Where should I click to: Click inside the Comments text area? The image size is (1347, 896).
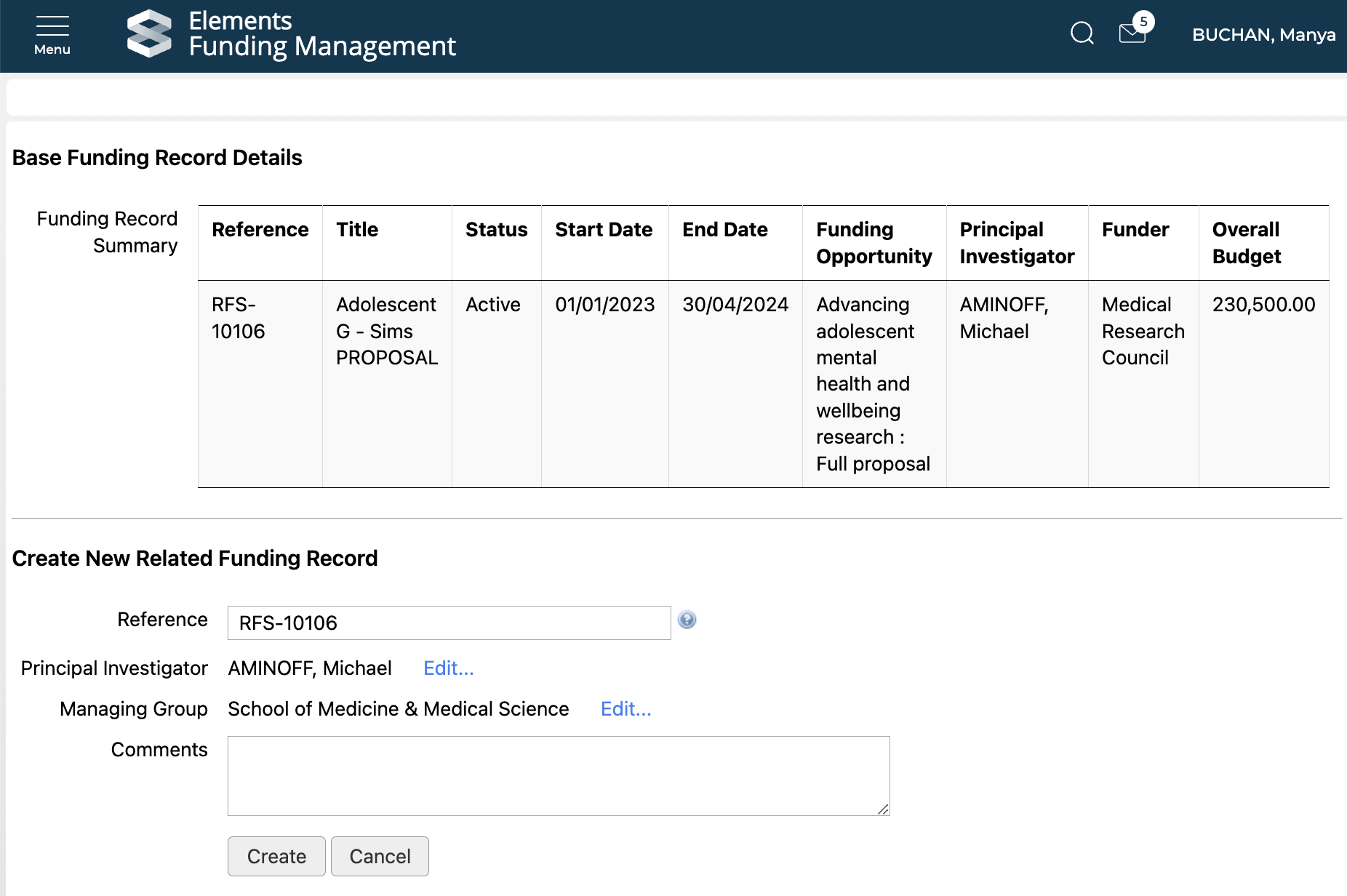(x=558, y=775)
